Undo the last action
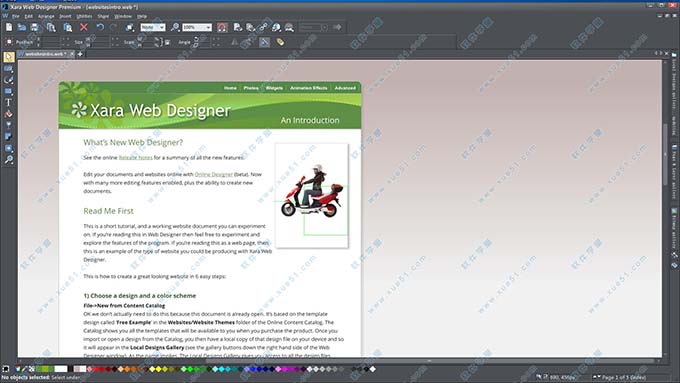680x383 pixels. click(100, 27)
